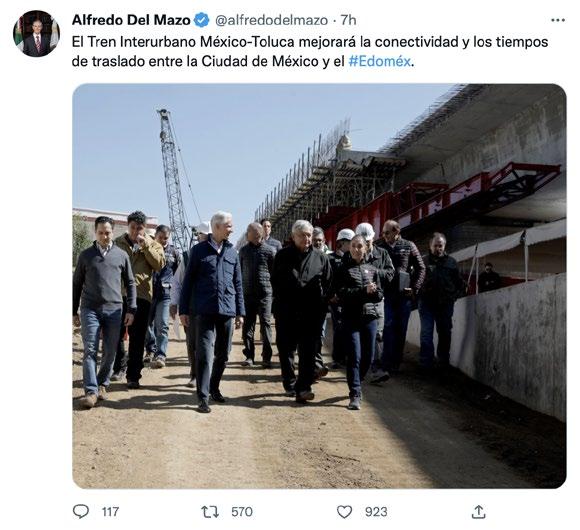Open Alfredo Del Mazo profile picture
Image resolution: width=580 pixels, height=530 pixels.
[x=36, y=33]
